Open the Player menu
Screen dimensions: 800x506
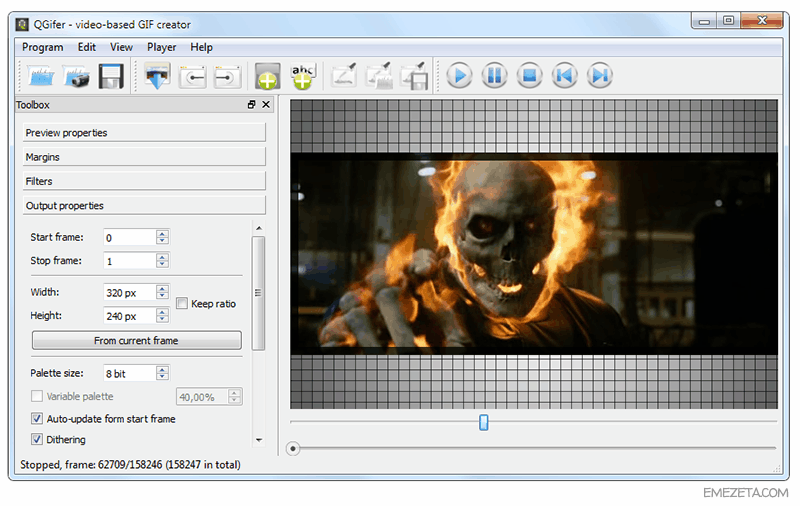[161, 47]
